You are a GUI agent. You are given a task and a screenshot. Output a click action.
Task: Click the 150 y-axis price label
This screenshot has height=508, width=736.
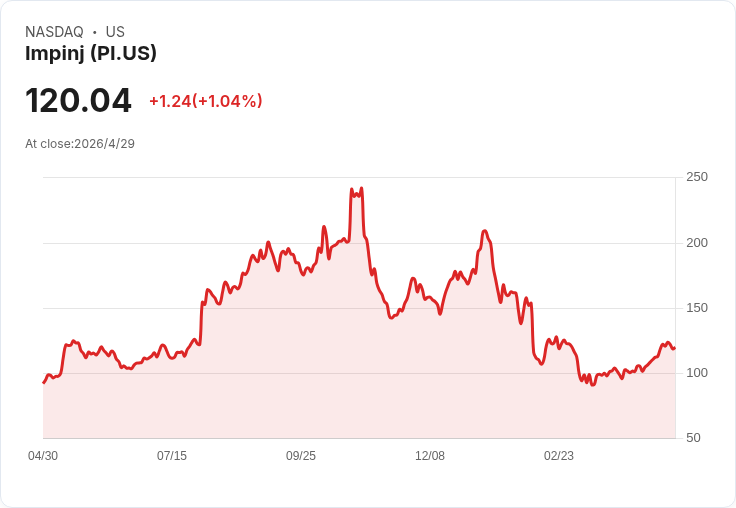697,308
